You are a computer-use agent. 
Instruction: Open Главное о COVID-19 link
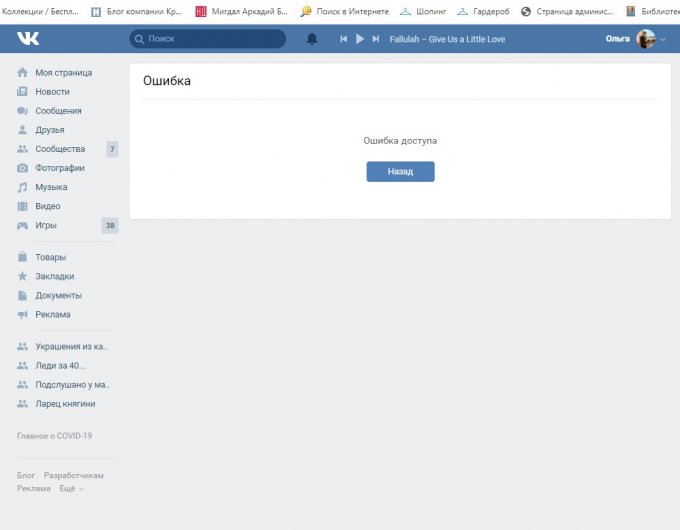(x=54, y=436)
